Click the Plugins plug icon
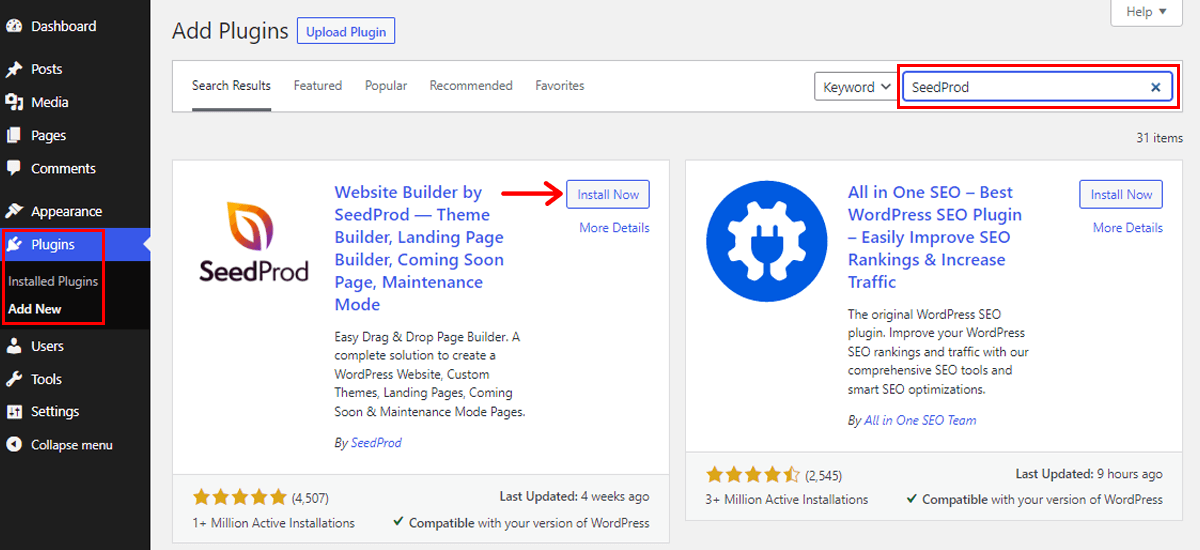The height and width of the screenshot is (550, 1200). click(x=16, y=244)
